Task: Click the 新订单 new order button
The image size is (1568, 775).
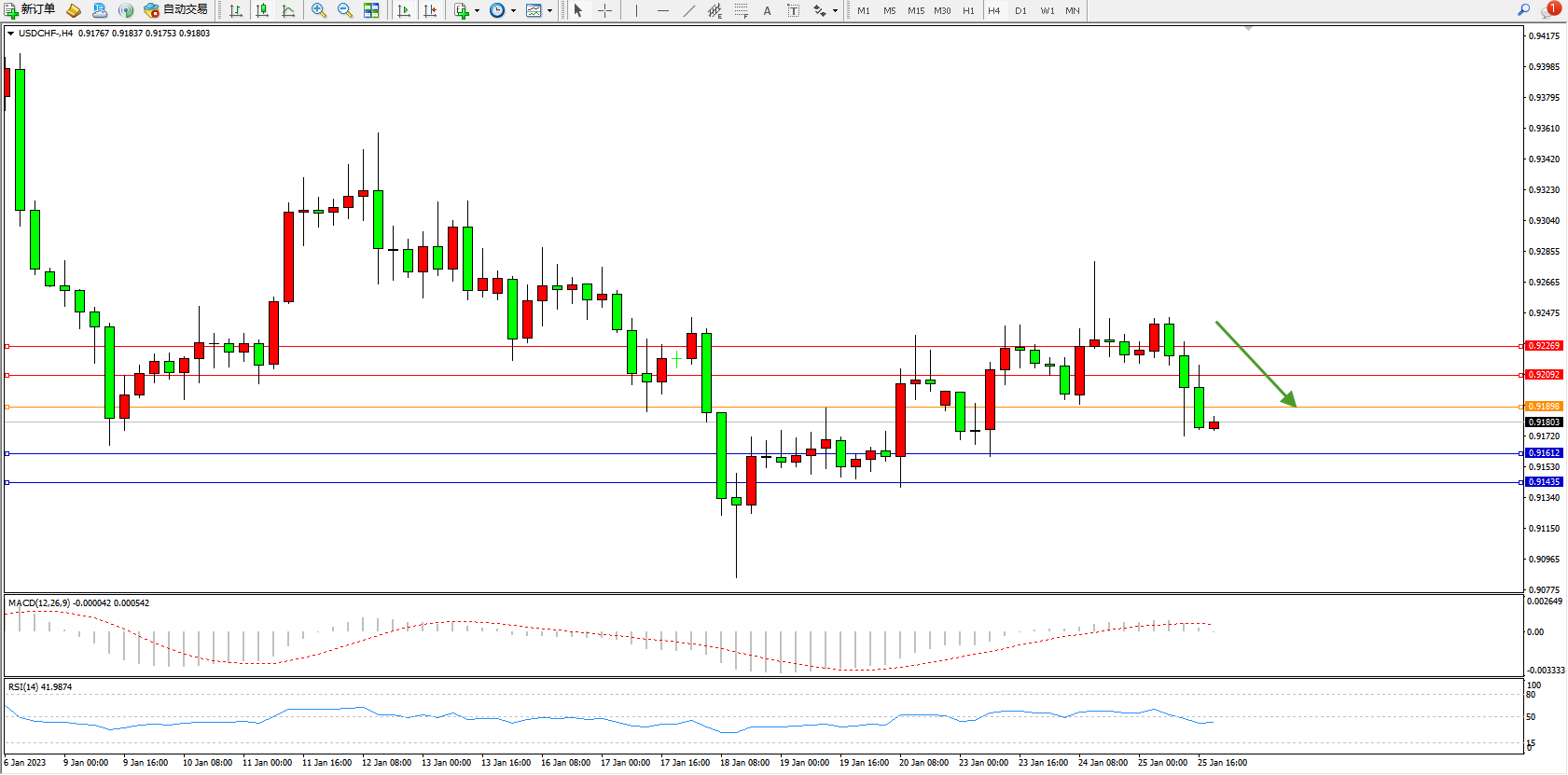Action: (30, 10)
